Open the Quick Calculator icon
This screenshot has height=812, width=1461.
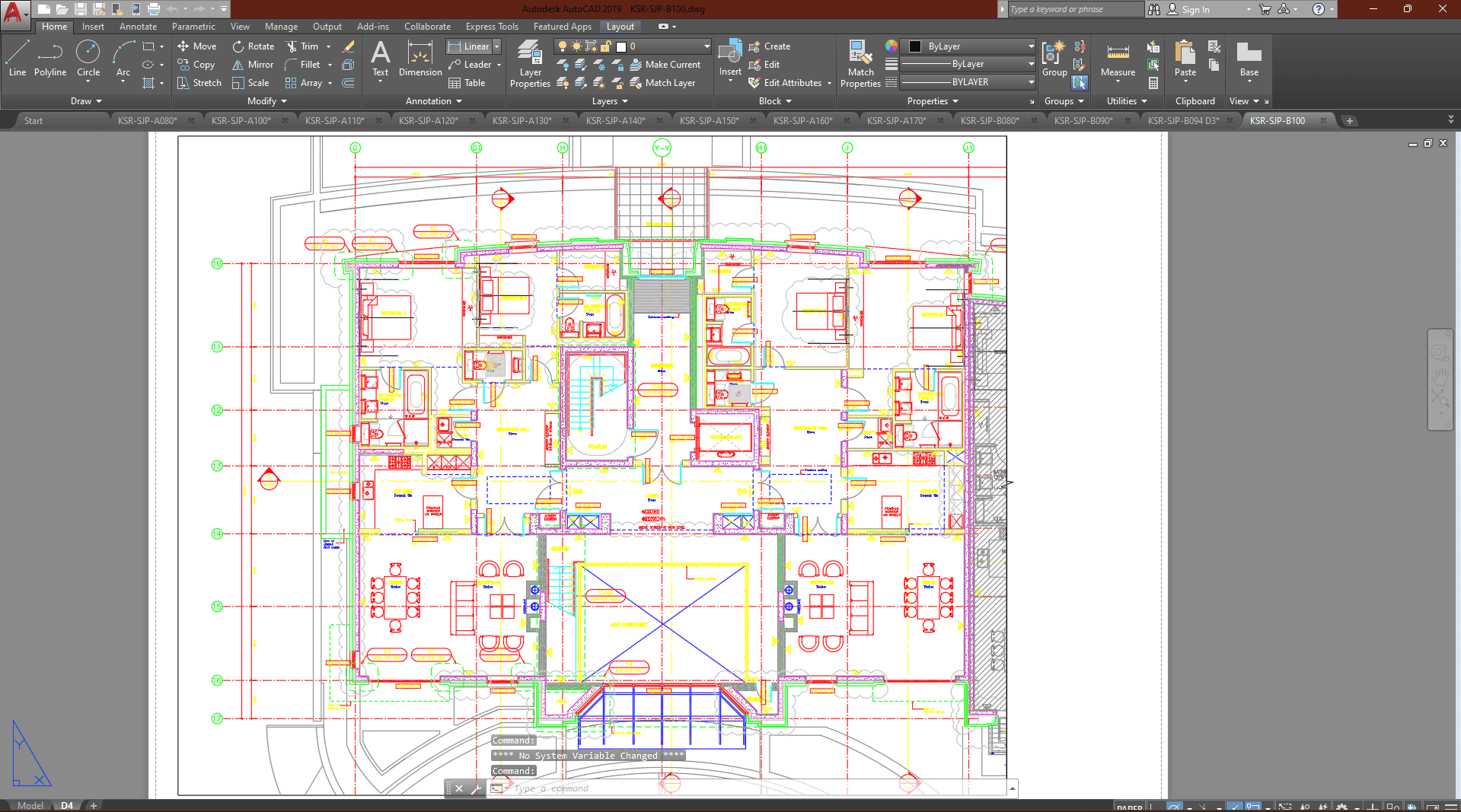pos(1153,83)
